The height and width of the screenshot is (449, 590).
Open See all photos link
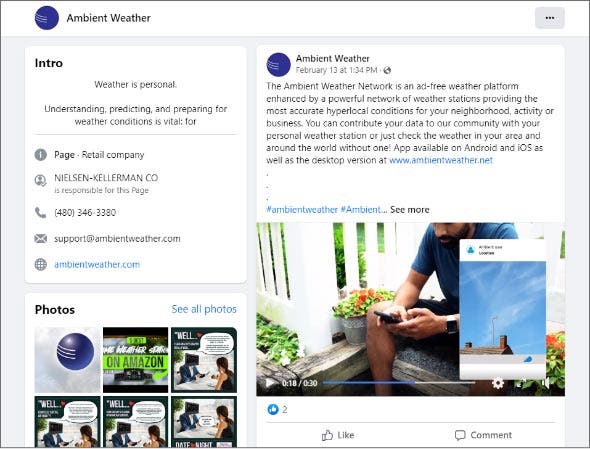pyautogui.click(x=204, y=309)
